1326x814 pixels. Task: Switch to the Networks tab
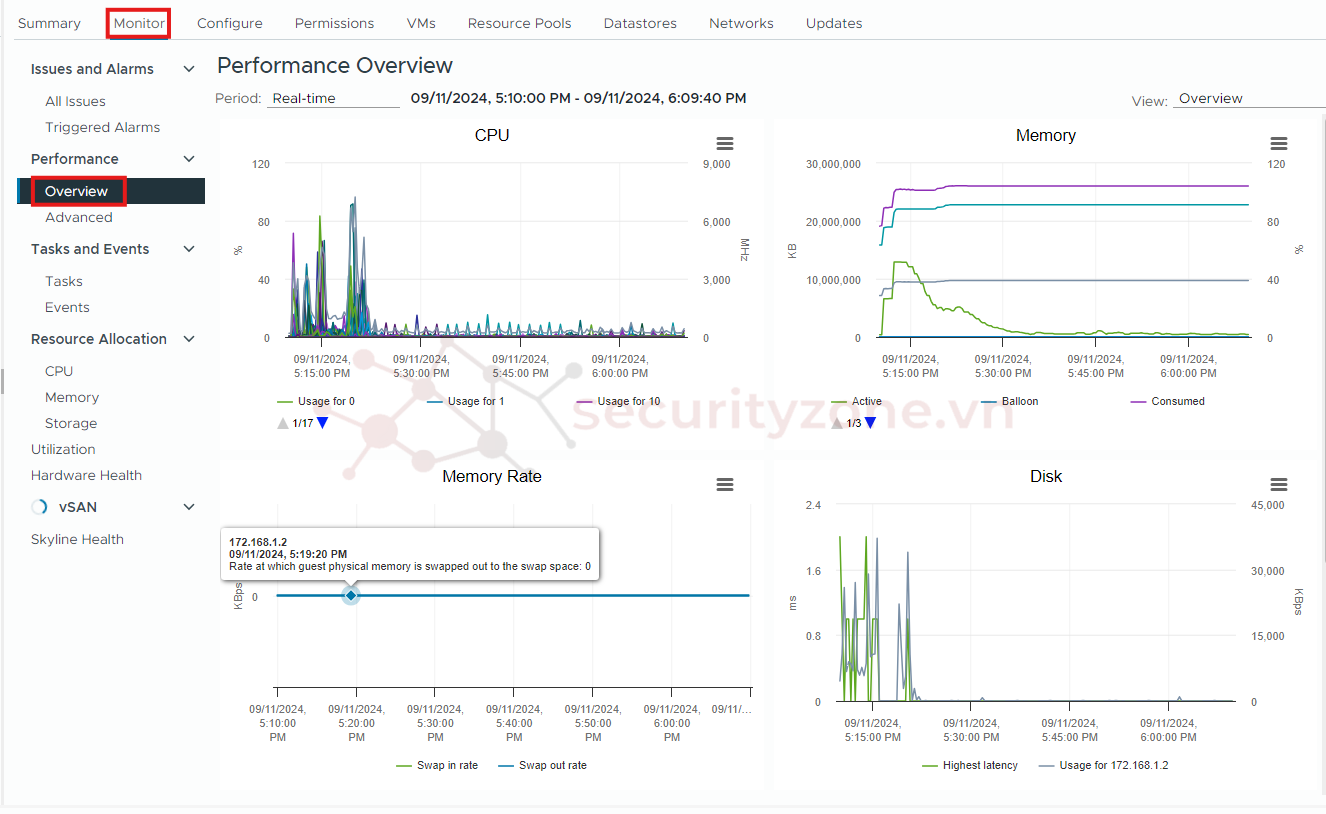tap(741, 23)
